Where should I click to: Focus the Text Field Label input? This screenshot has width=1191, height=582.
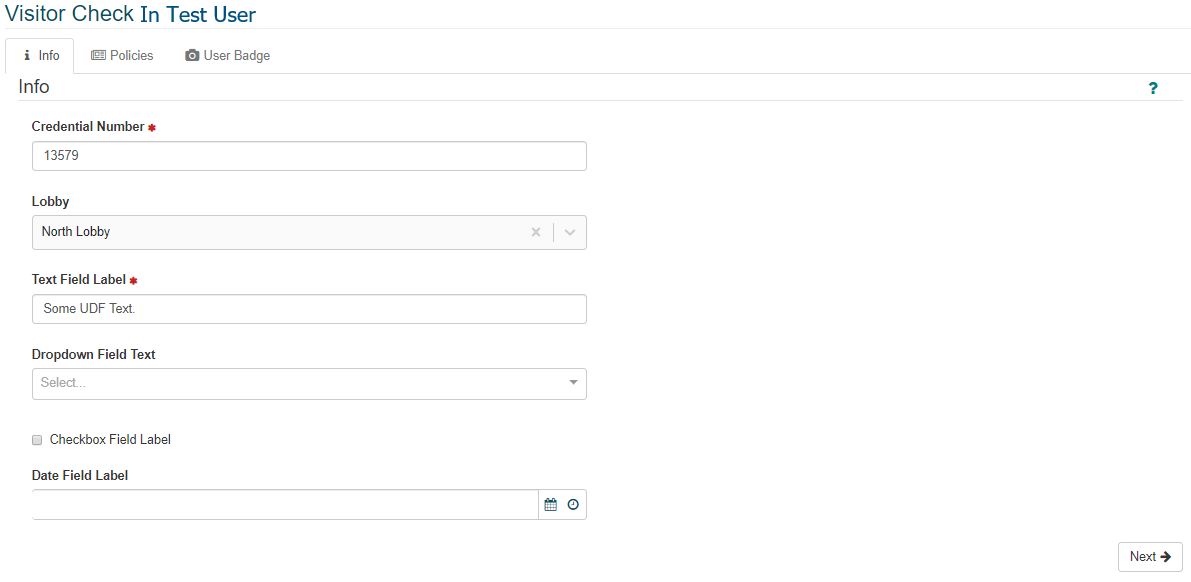(x=309, y=309)
